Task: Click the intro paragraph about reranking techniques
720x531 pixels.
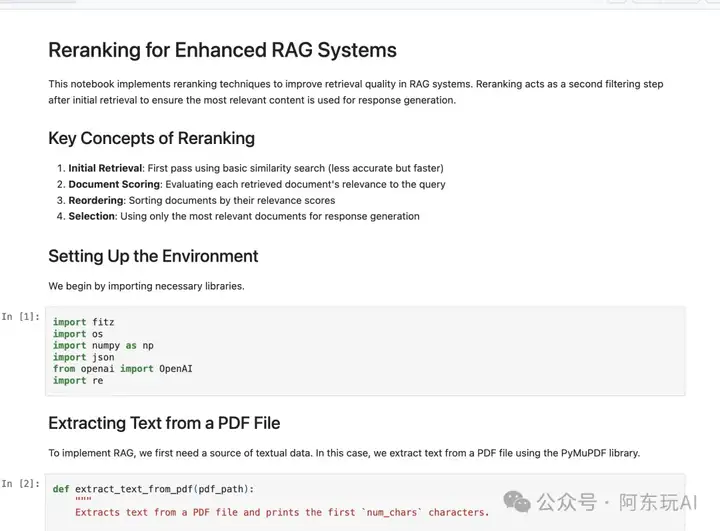Action: point(356,92)
